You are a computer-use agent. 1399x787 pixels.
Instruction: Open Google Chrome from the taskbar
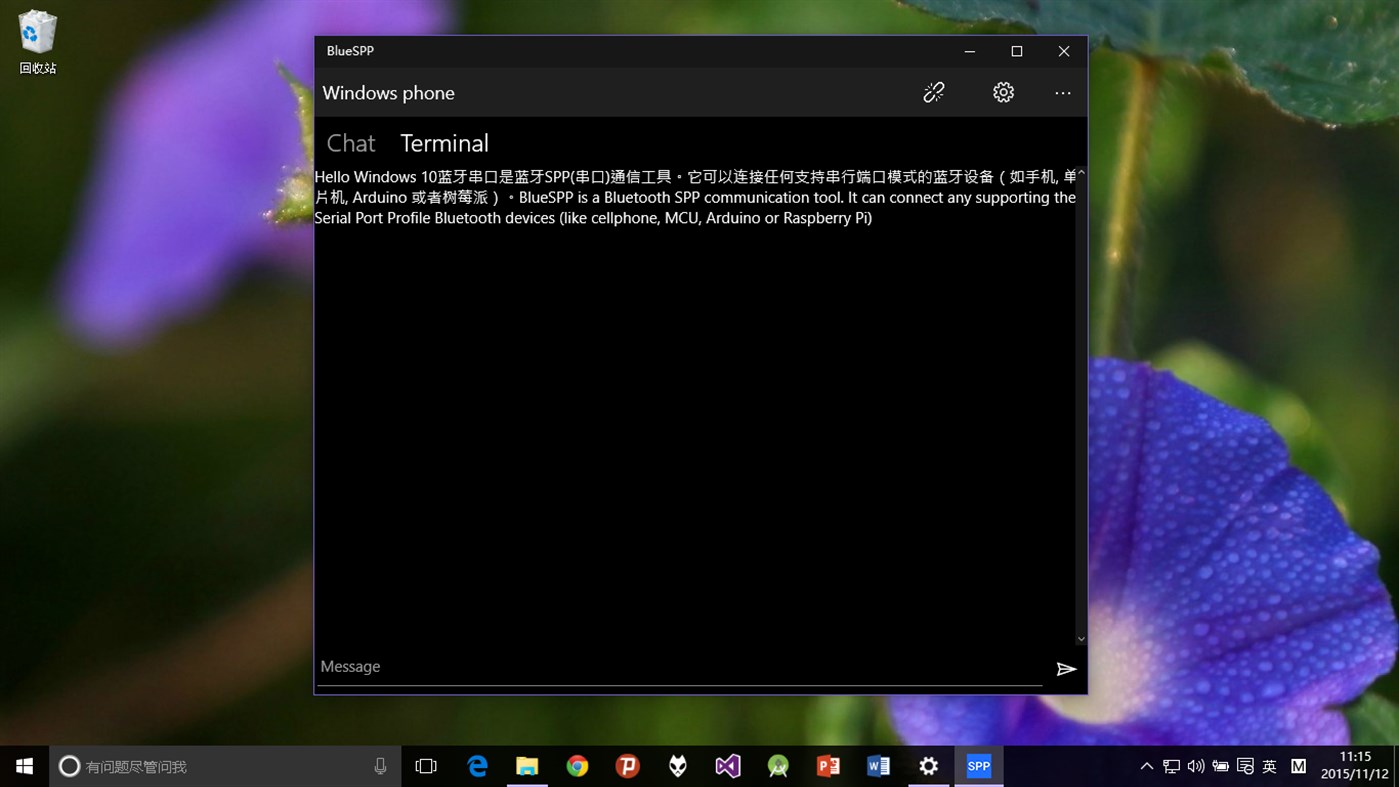point(577,765)
